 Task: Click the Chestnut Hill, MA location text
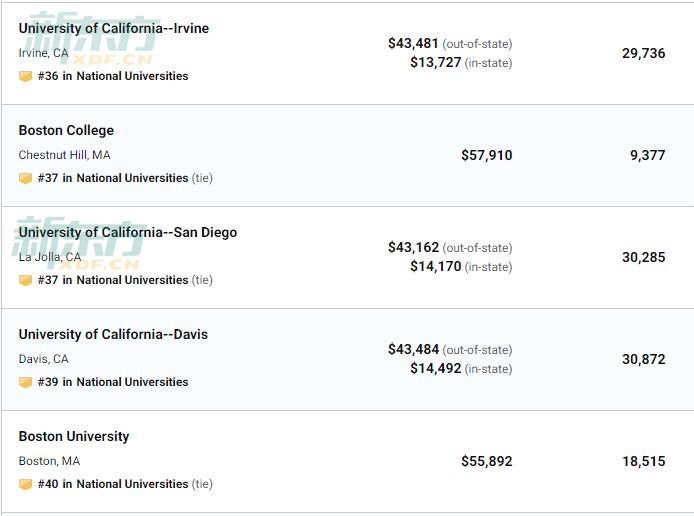tap(65, 155)
